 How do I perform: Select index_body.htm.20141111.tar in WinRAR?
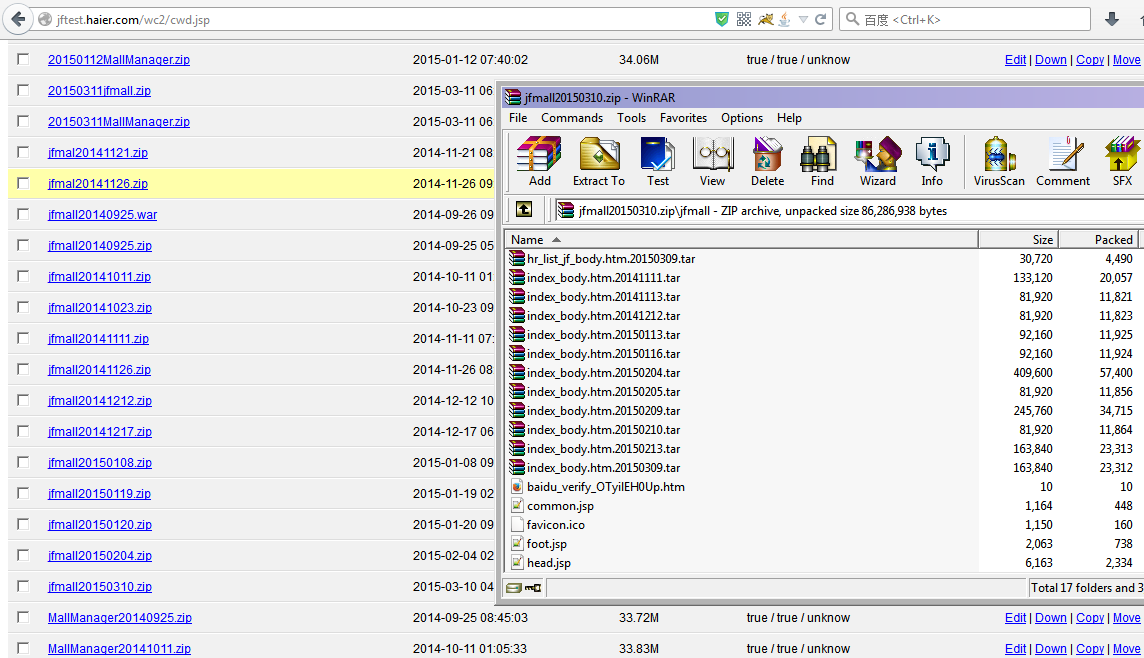point(603,278)
